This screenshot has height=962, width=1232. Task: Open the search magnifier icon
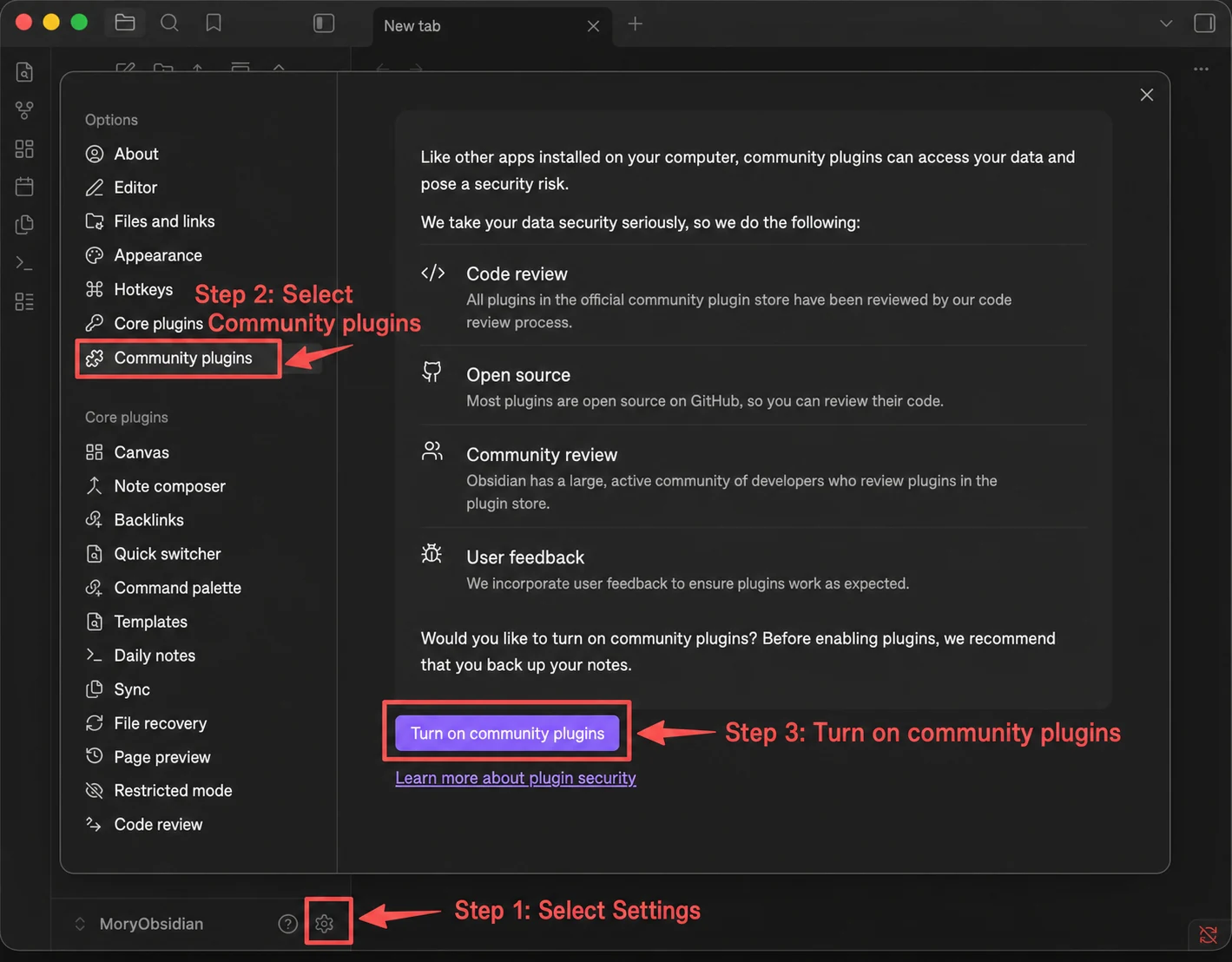169,23
